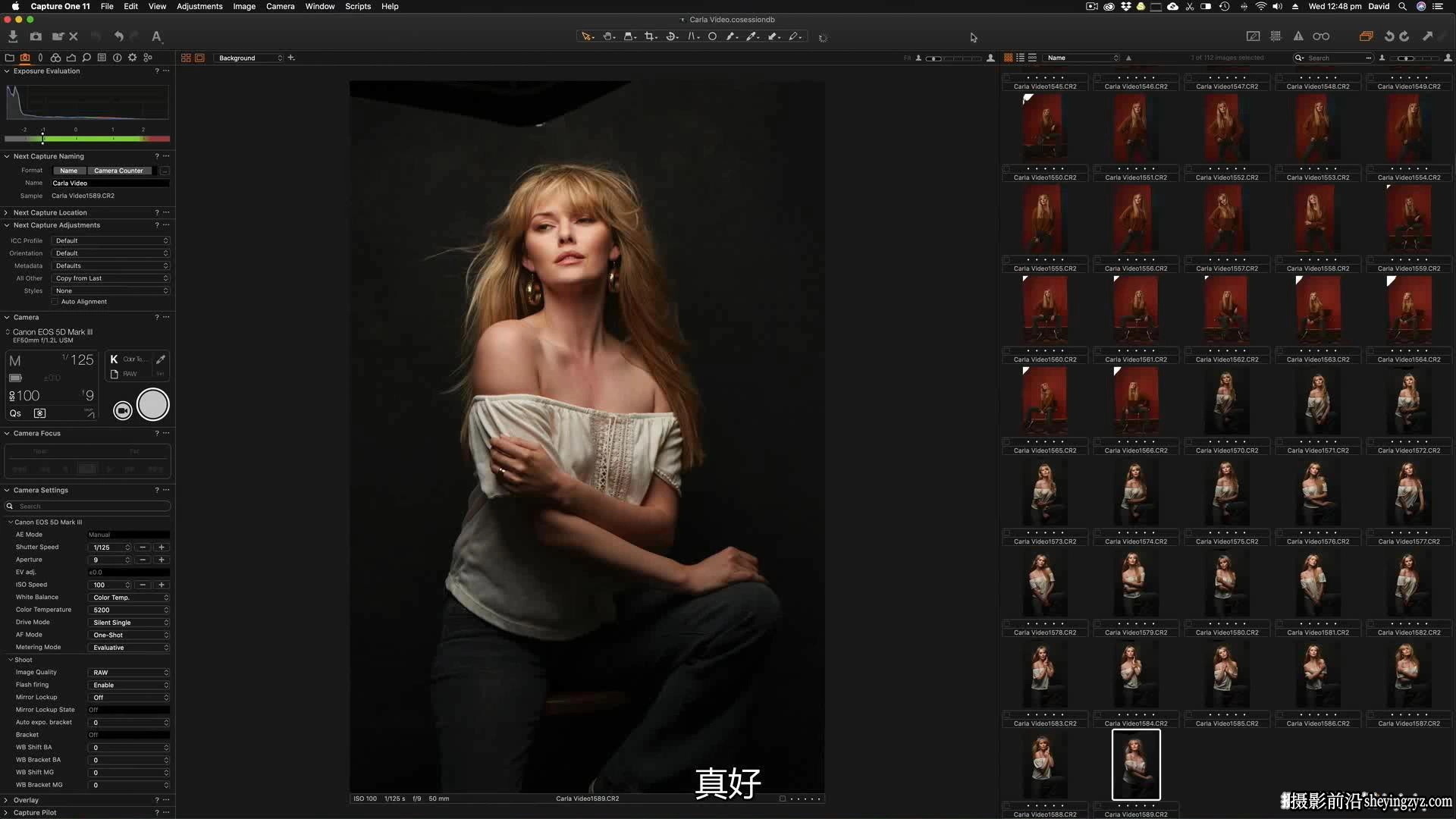Open the Color tool tab icon

(x=55, y=58)
